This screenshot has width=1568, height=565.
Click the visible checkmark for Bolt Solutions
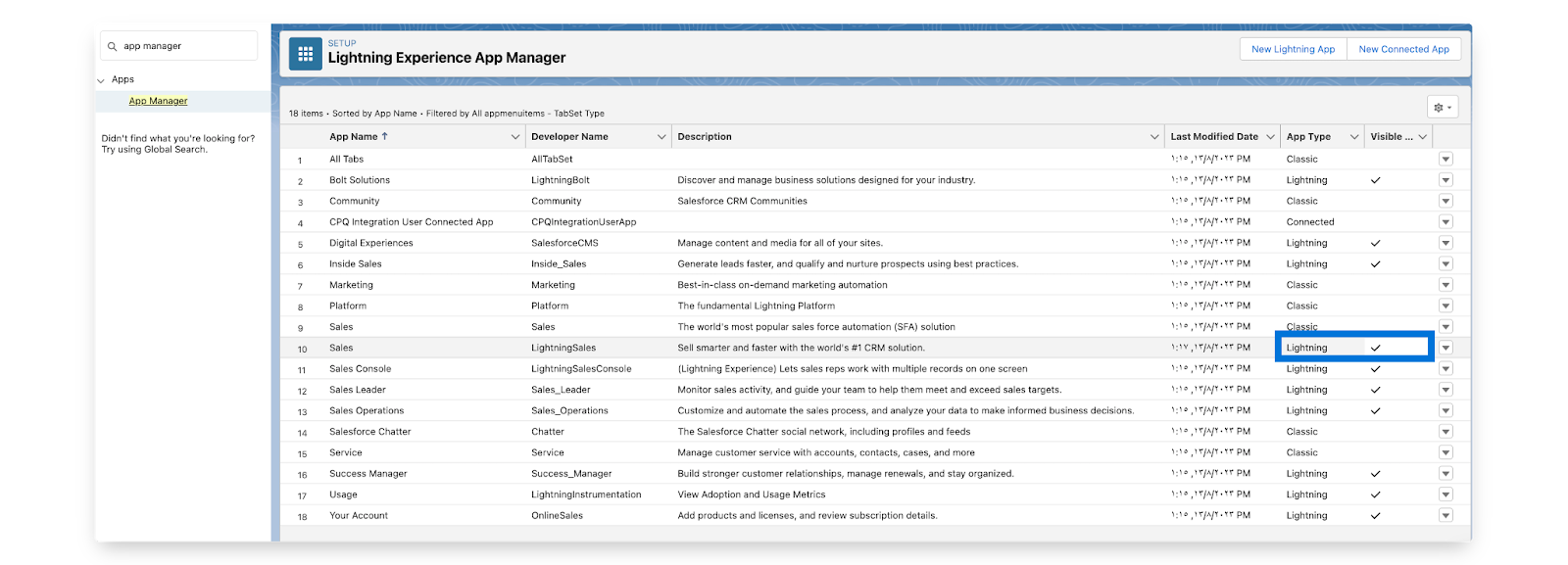1375,180
